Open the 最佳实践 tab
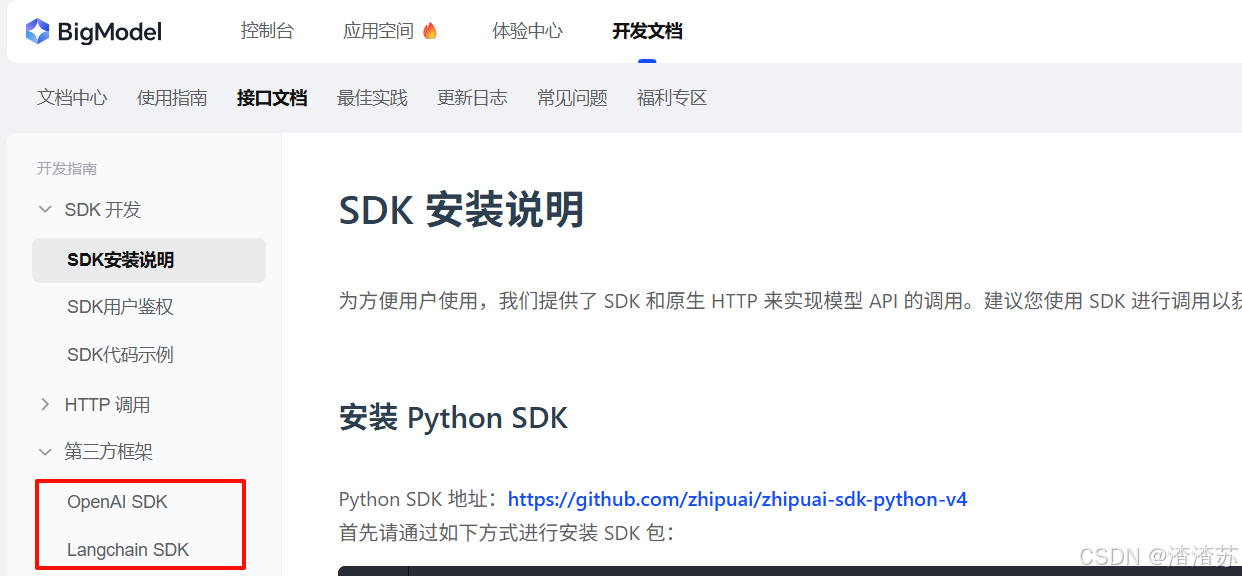This screenshot has width=1242, height=576. (372, 98)
